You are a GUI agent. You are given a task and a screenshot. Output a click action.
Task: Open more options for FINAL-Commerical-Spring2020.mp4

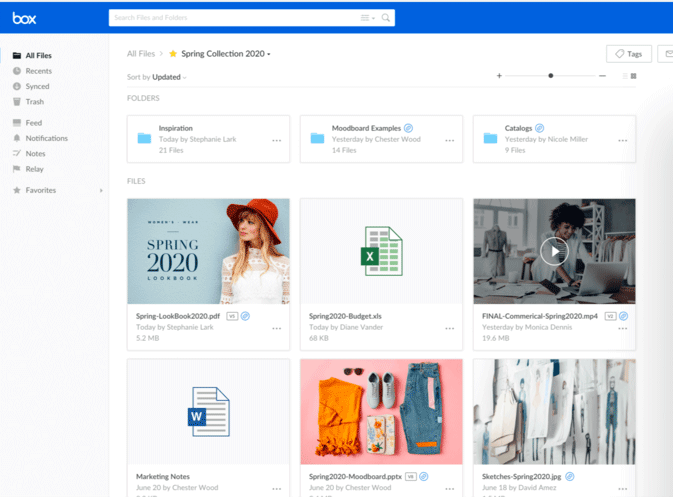[623, 329]
